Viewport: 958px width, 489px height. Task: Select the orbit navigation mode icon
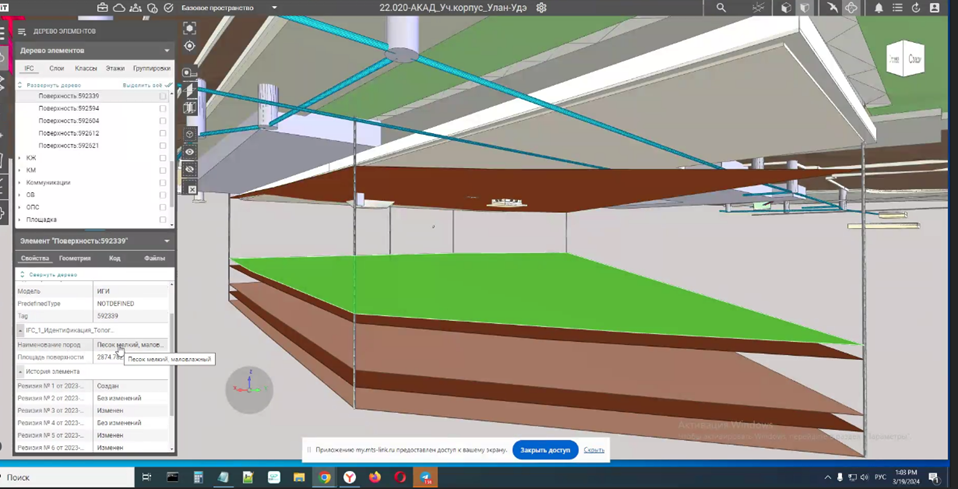pos(851,8)
